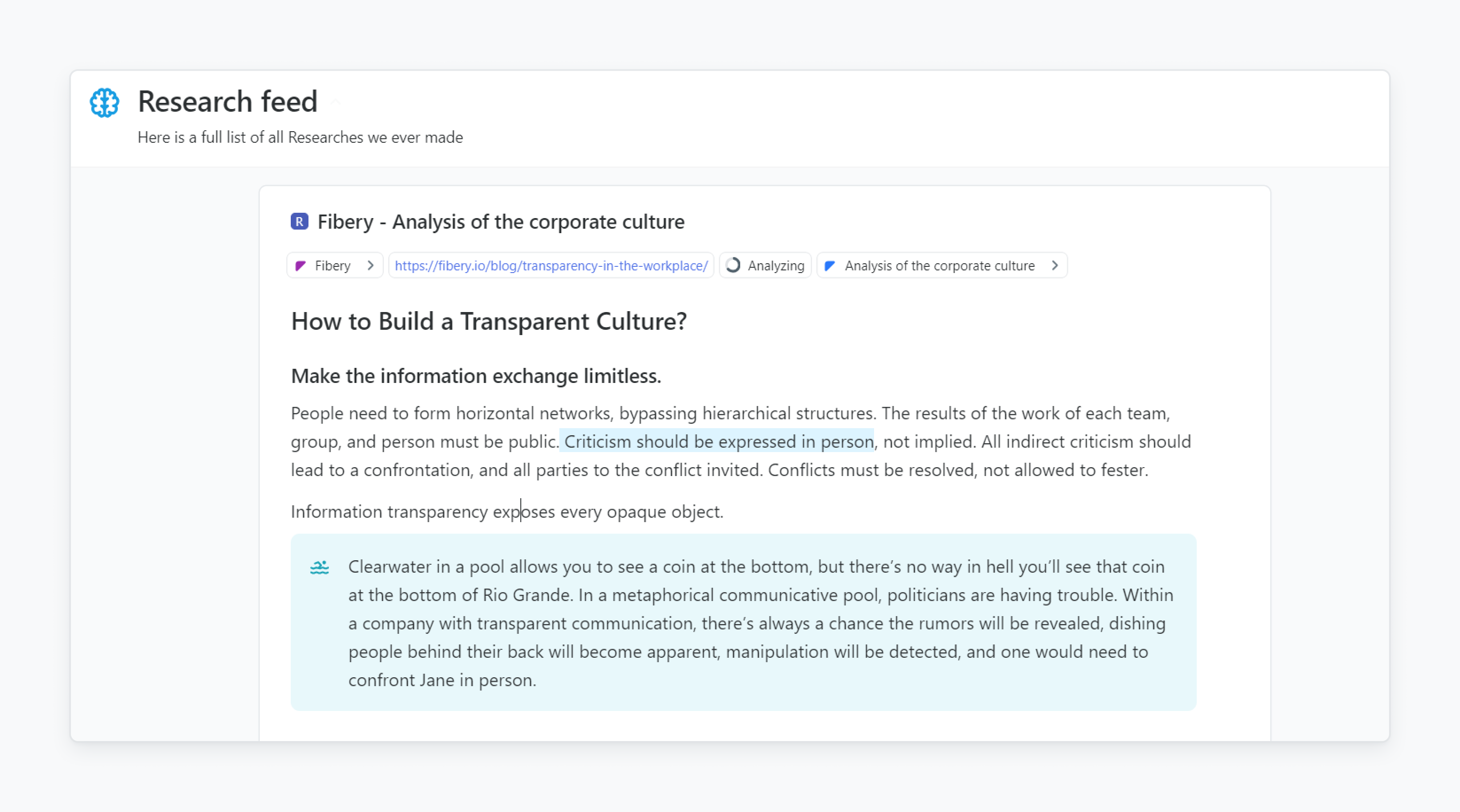Viewport: 1460px width, 812px height.
Task: Click the blue icon before Analysis chip label
Action: click(830, 265)
